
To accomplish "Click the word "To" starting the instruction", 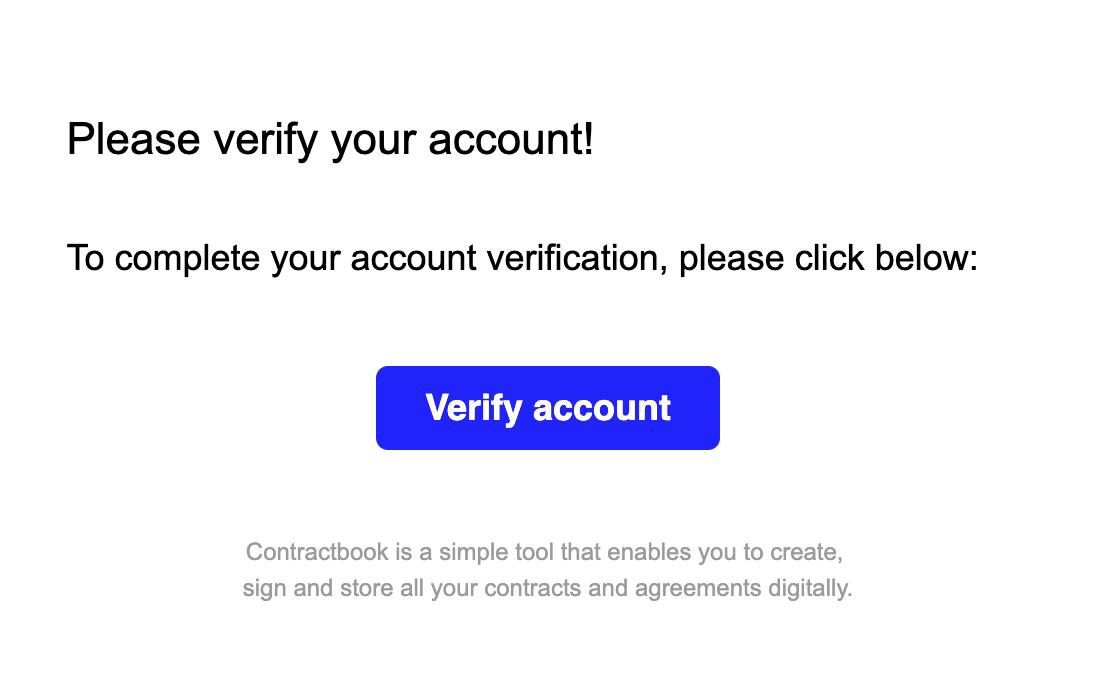I will (86, 259).
